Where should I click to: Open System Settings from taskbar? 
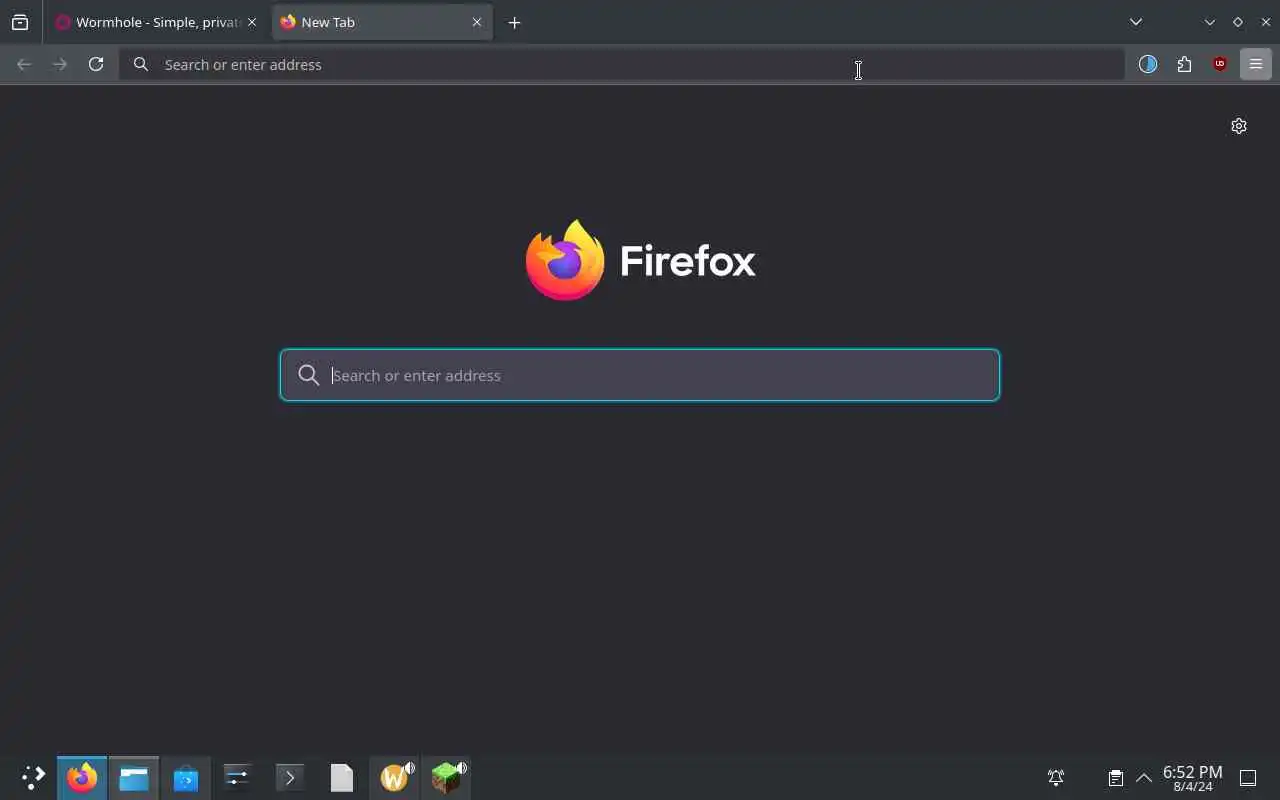[x=238, y=777]
